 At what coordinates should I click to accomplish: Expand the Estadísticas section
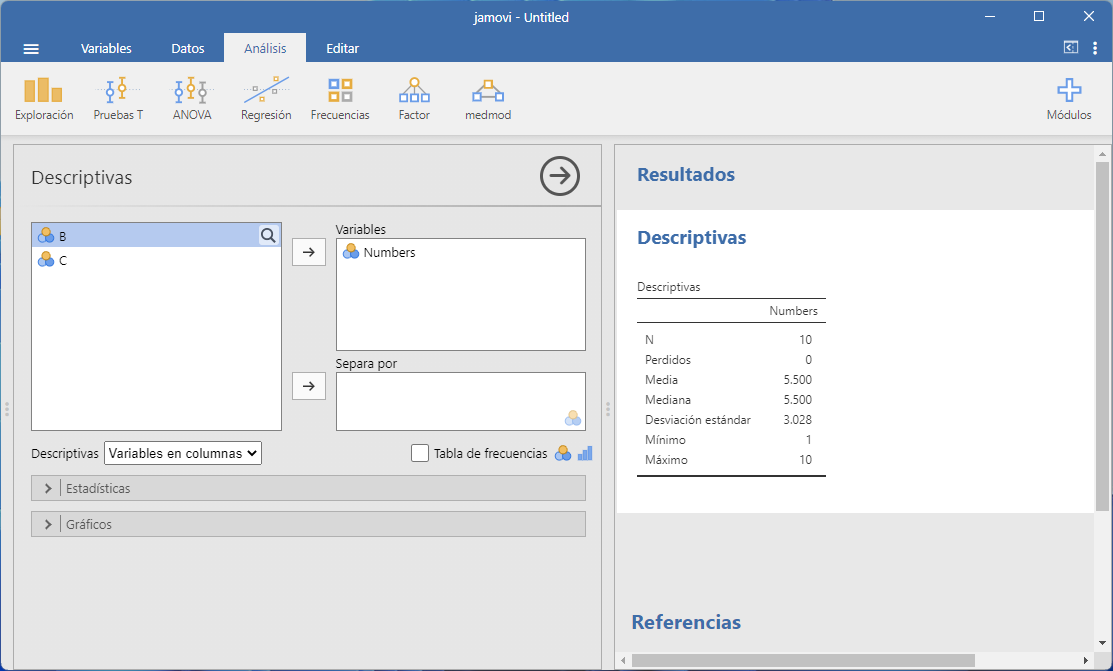(x=308, y=488)
